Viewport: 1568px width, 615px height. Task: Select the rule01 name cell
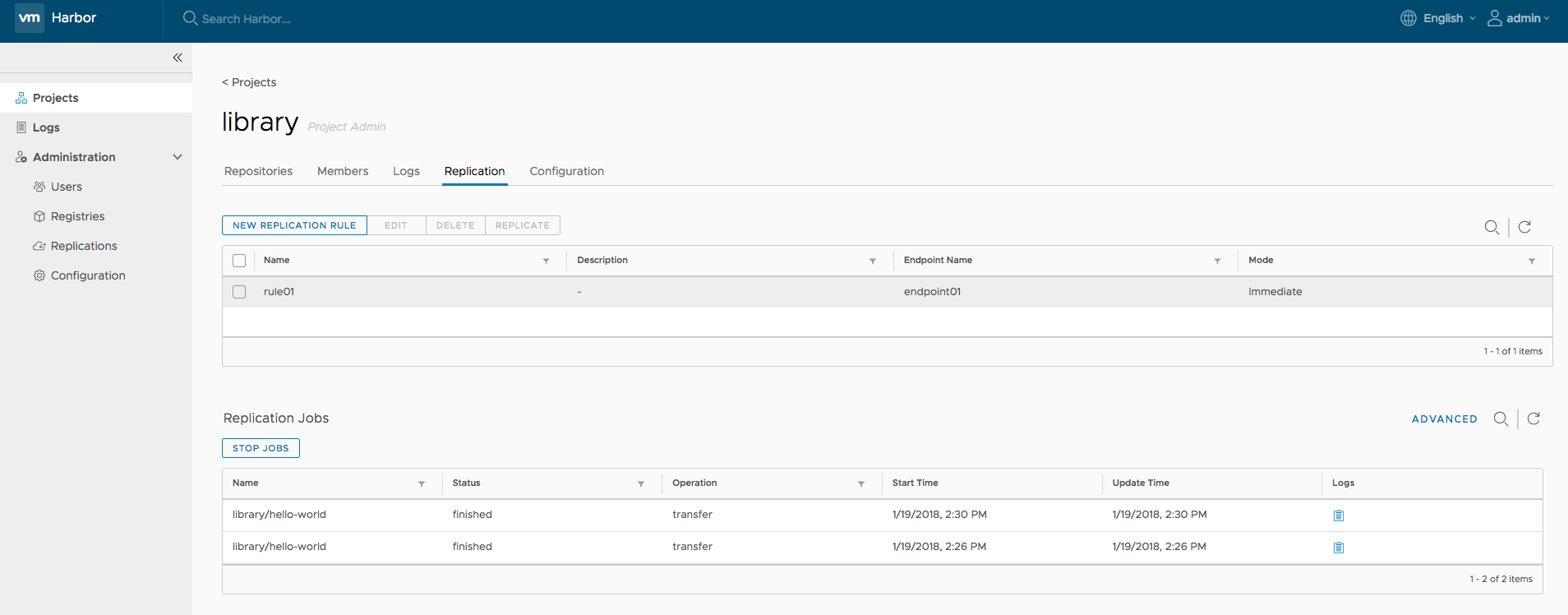click(x=279, y=292)
